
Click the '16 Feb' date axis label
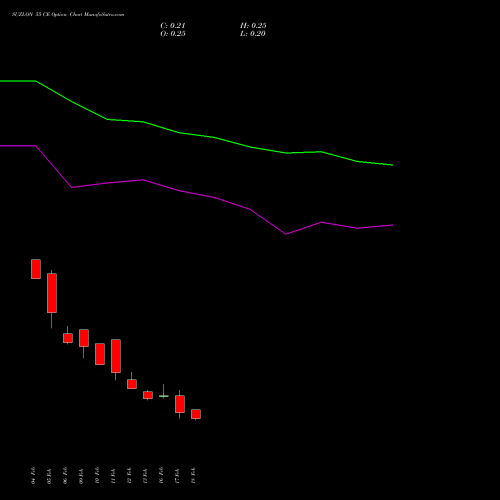click(x=161, y=475)
